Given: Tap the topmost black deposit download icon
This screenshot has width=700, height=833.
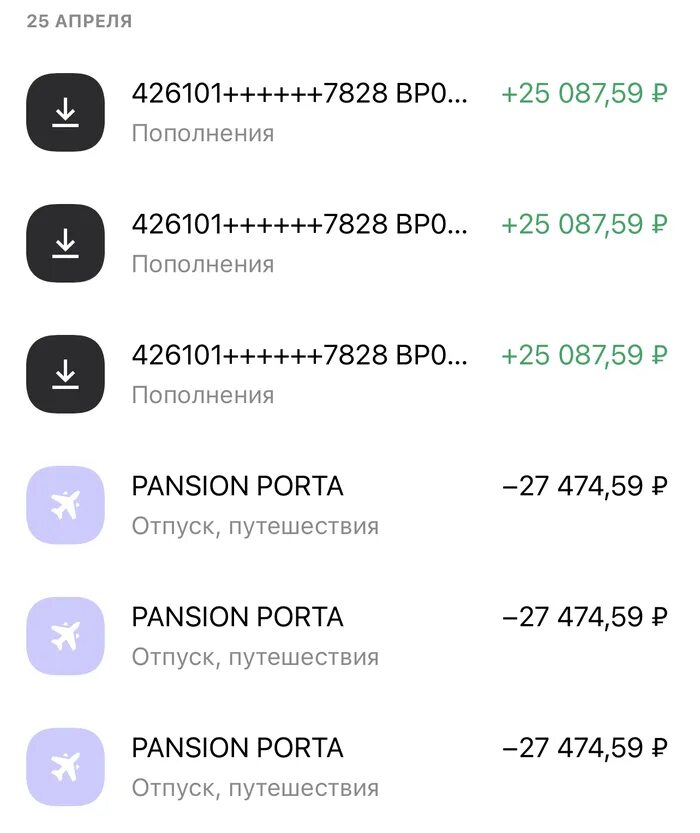Looking at the screenshot, I should point(65,112).
